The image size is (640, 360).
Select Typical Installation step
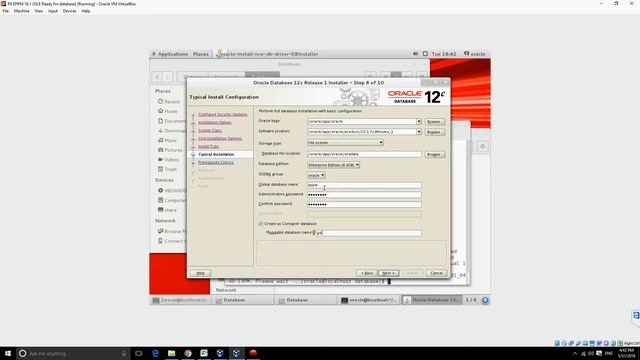pyautogui.click(x=216, y=154)
